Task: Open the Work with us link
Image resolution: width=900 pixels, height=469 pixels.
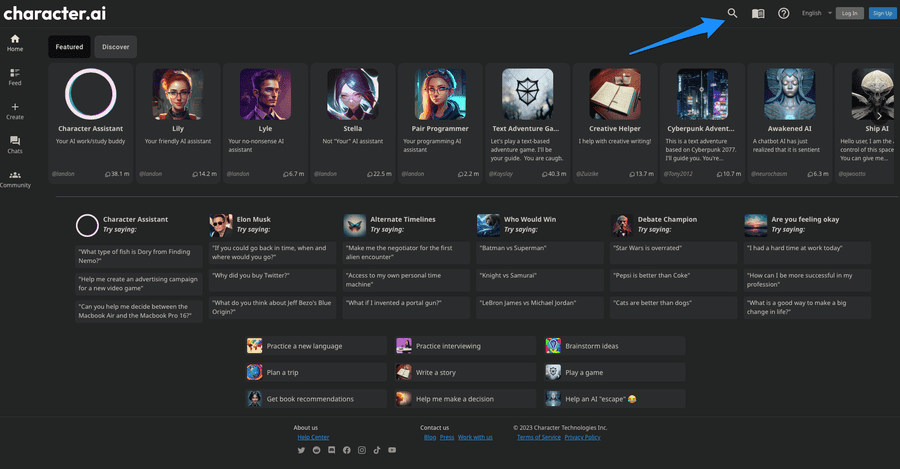Action: click(x=475, y=437)
